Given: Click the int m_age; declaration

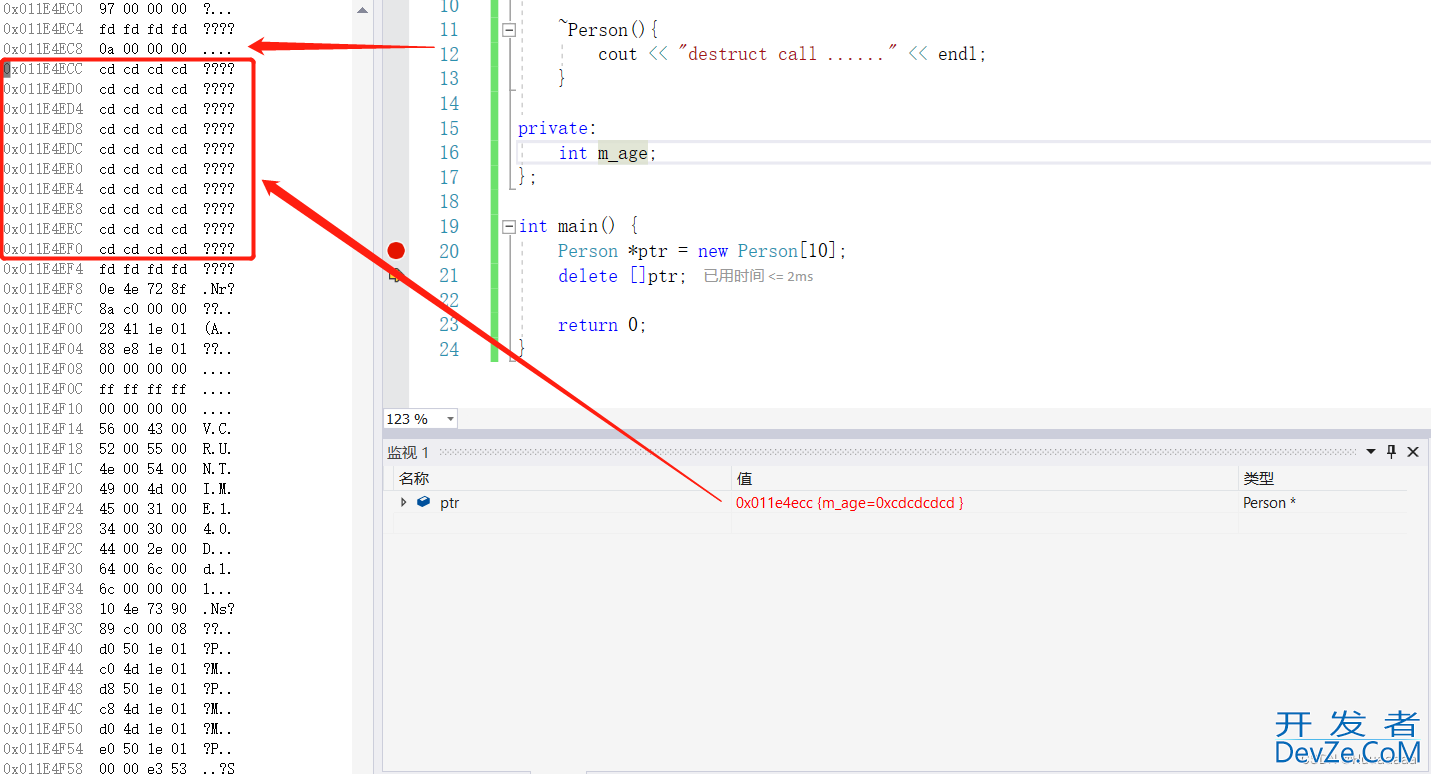Looking at the screenshot, I should click(x=608, y=153).
